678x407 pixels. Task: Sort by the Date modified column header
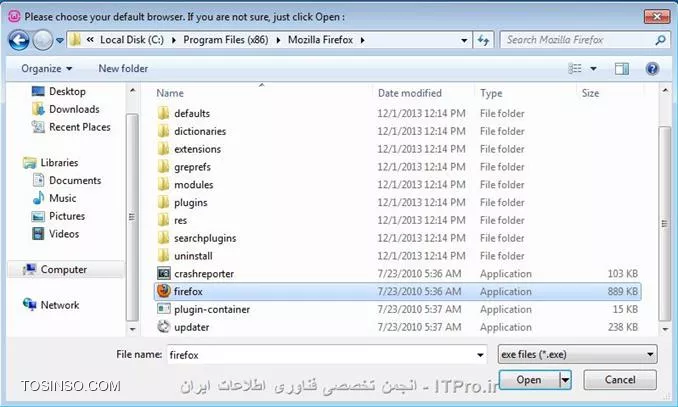click(x=410, y=93)
